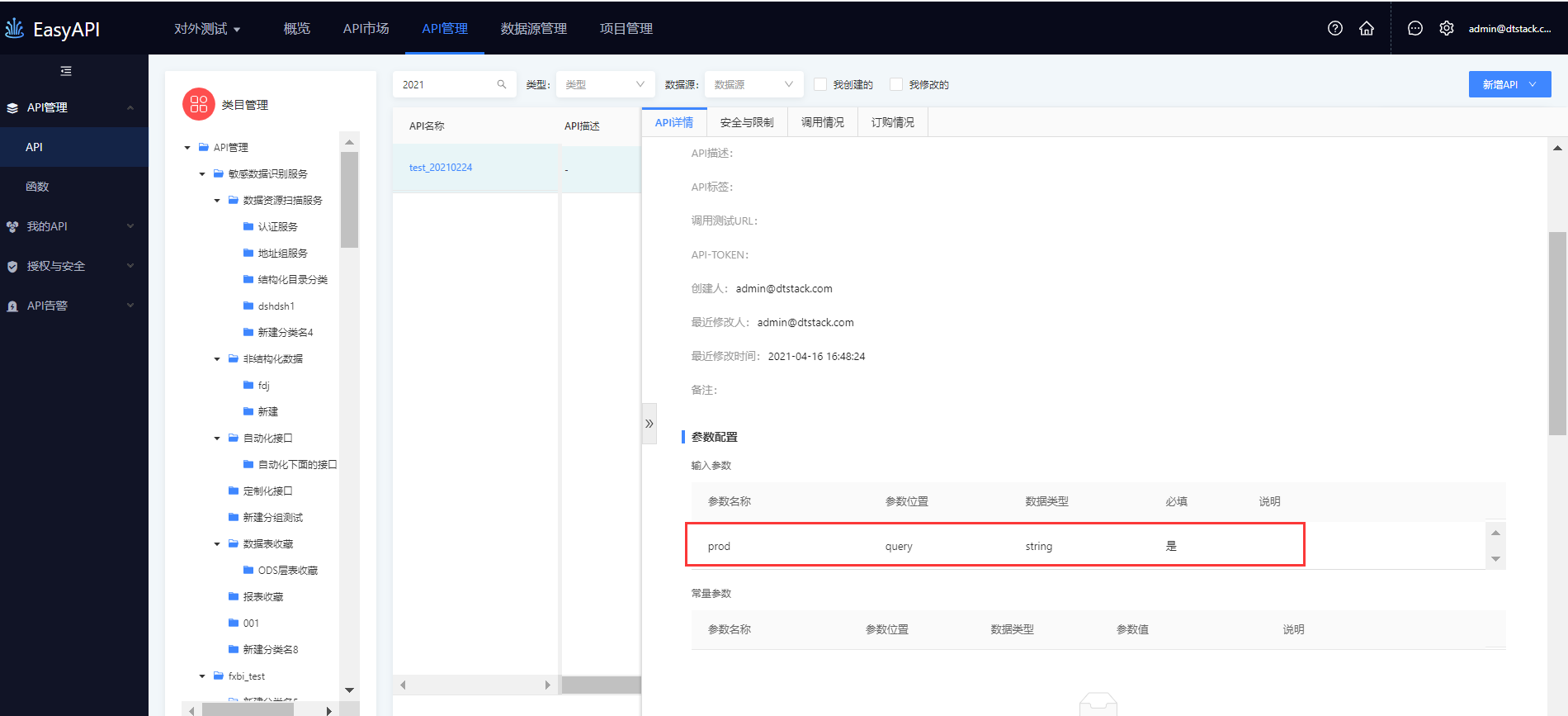This screenshot has width=1568, height=716.
Task: Open settings gear icon in header
Action: [x=1447, y=28]
